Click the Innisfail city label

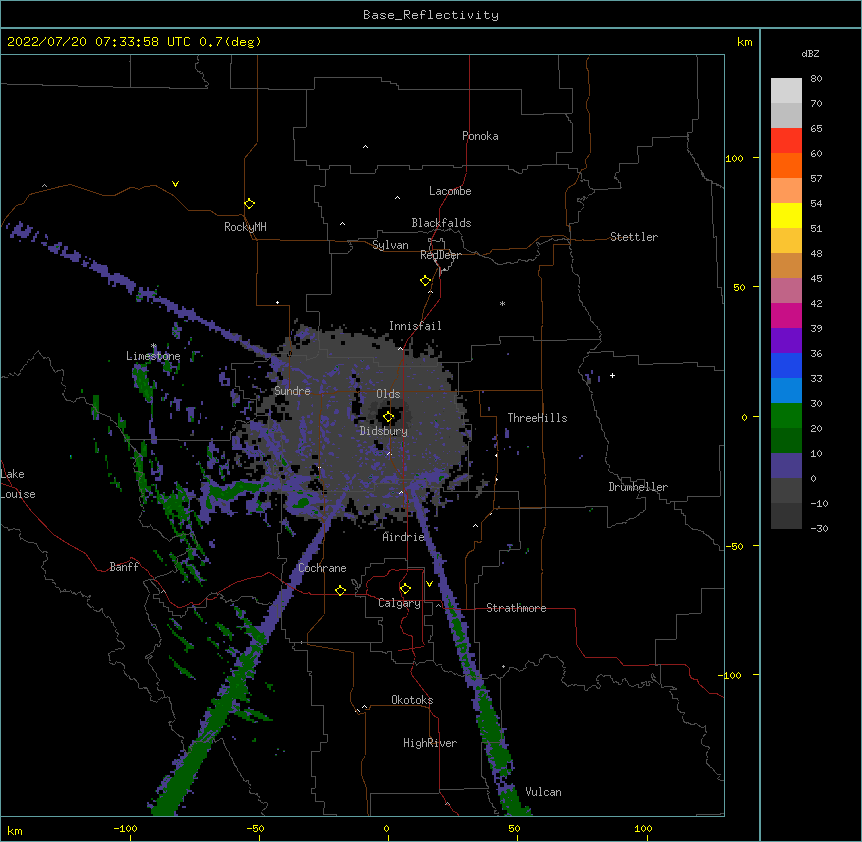coord(415,326)
